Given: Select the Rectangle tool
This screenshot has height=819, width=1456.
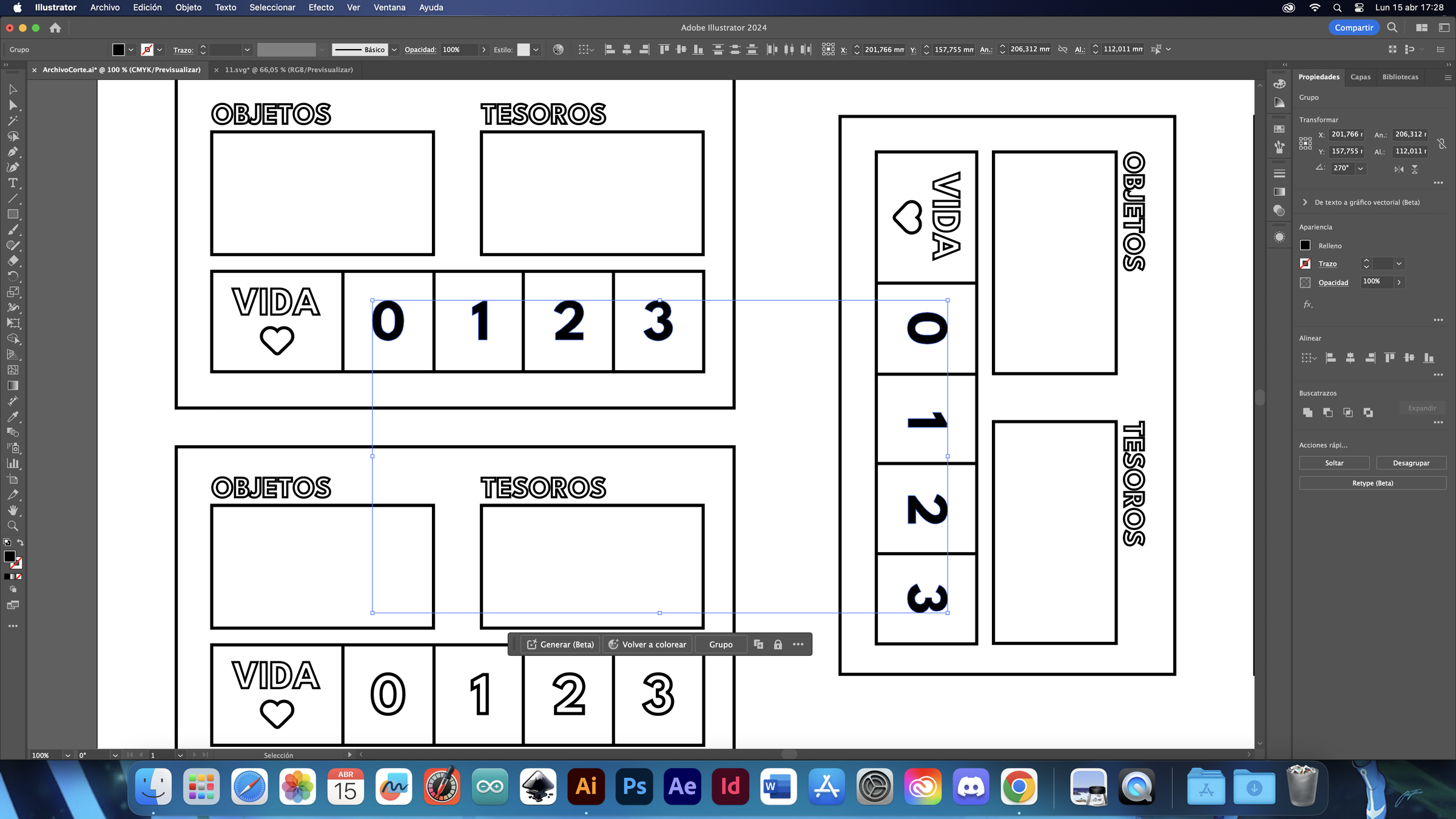Looking at the screenshot, I should click(x=13, y=214).
